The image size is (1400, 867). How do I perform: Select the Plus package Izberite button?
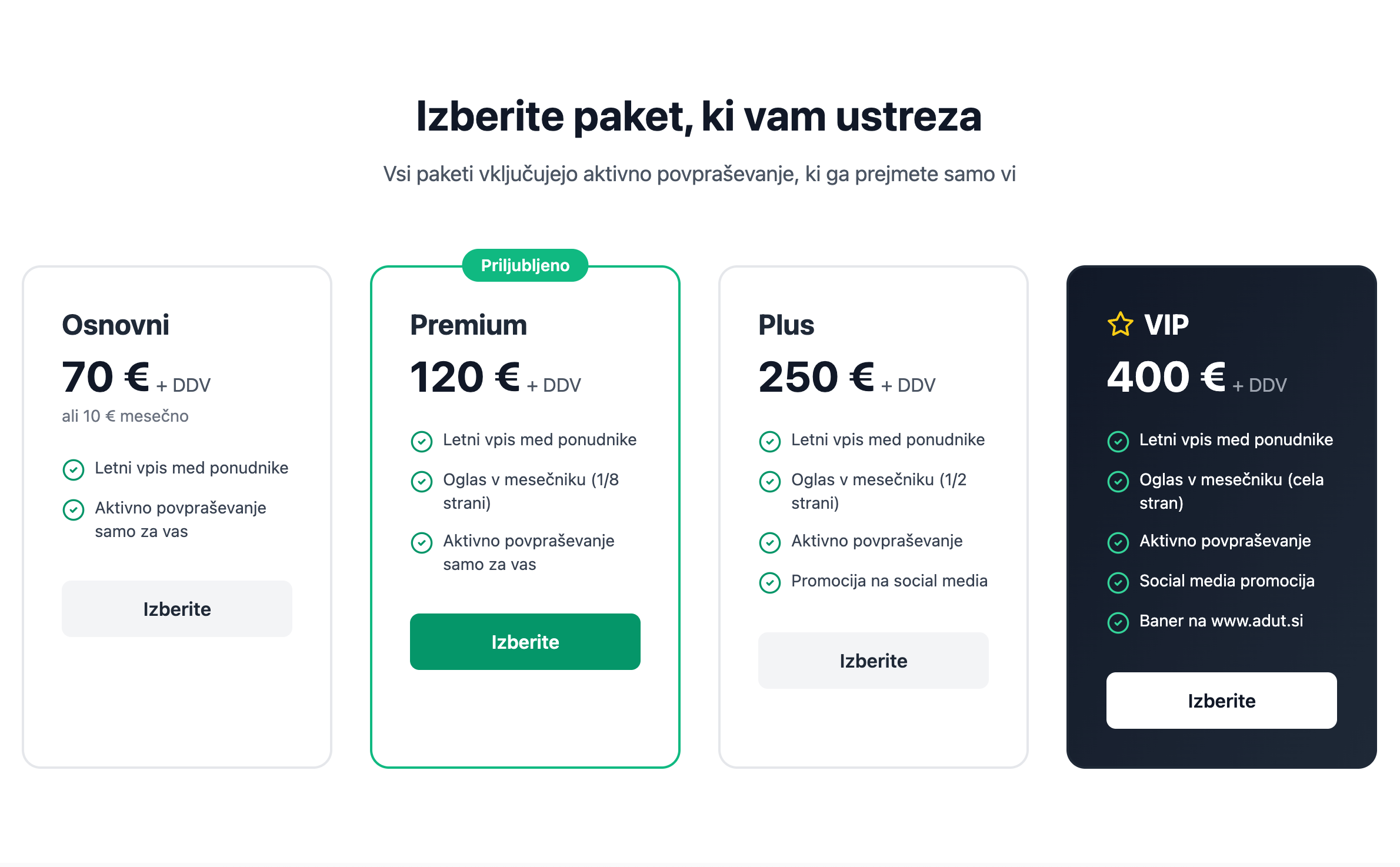pyautogui.click(x=873, y=661)
